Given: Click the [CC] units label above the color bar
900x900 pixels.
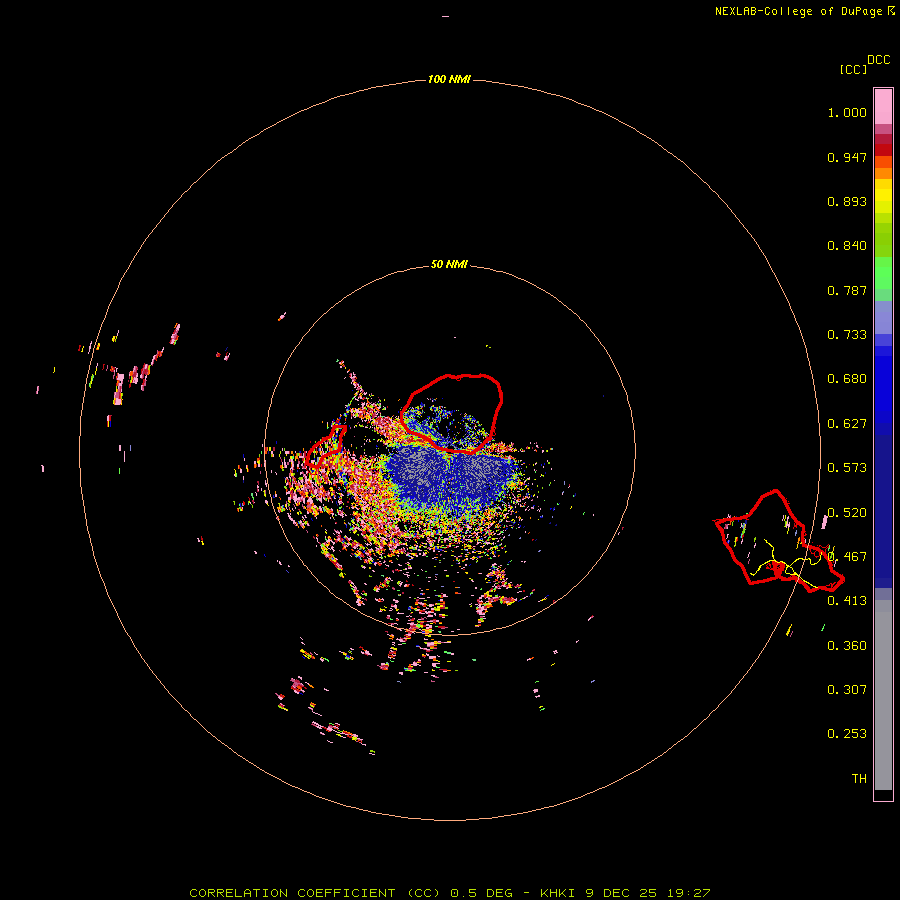Looking at the screenshot, I should tap(853, 69).
